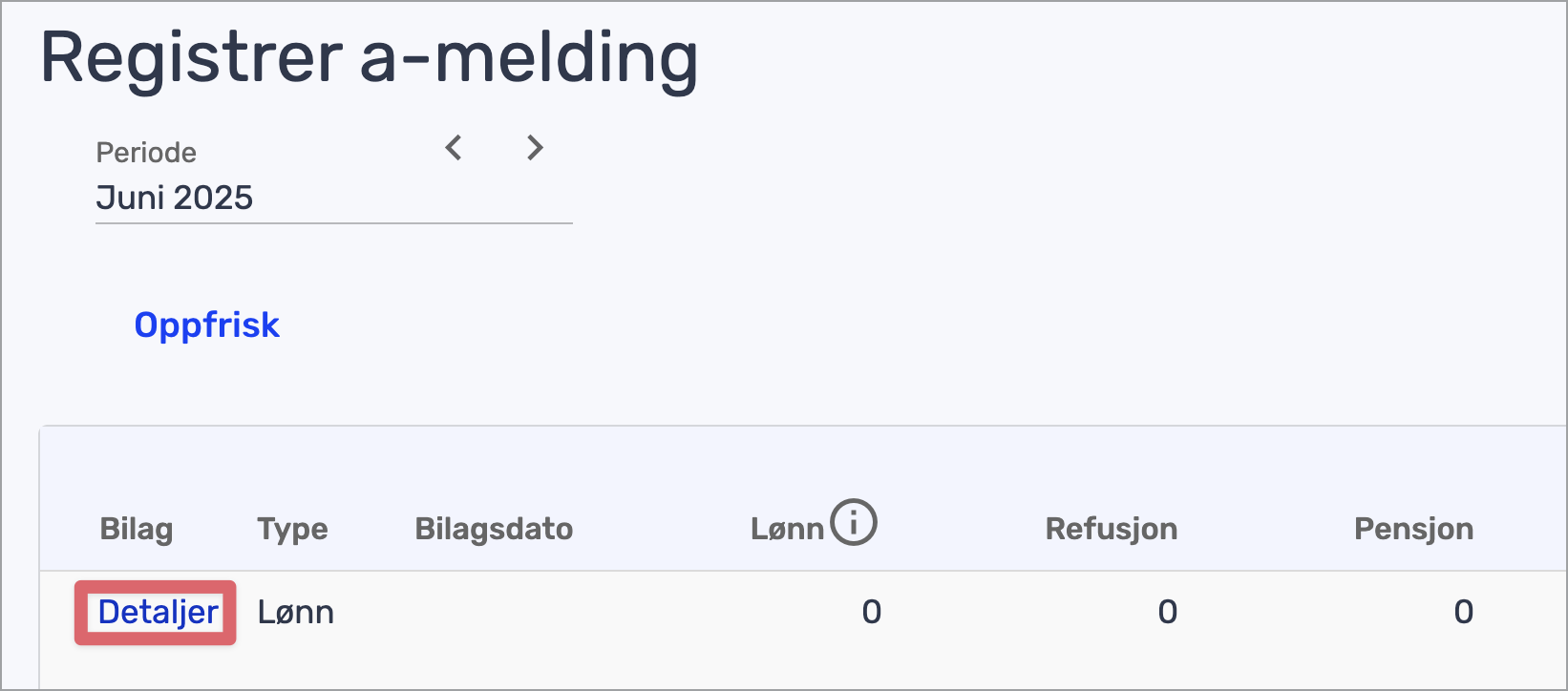Open the Detaljer link in the Lønn row
This screenshot has height=691, width=1568.
coord(158,613)
